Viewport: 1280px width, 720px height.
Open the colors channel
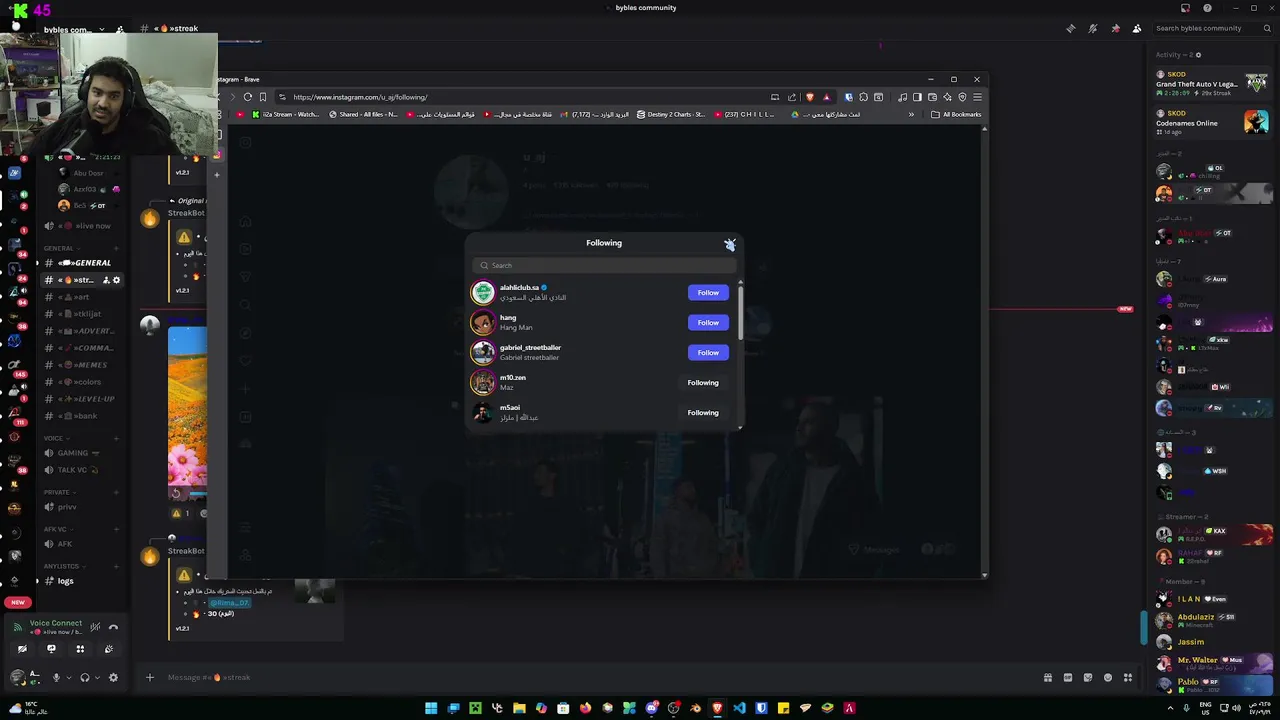coord(82,382)
